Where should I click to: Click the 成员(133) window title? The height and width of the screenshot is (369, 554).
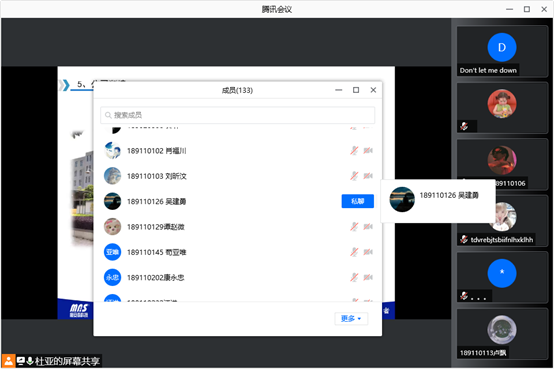(x=237, y=90)
